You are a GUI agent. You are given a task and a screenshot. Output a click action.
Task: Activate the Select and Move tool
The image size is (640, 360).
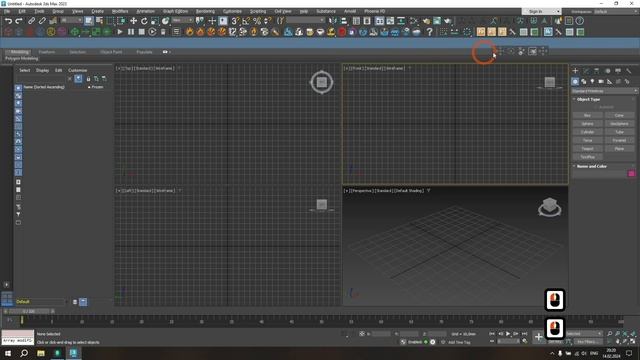coord(133,21)
